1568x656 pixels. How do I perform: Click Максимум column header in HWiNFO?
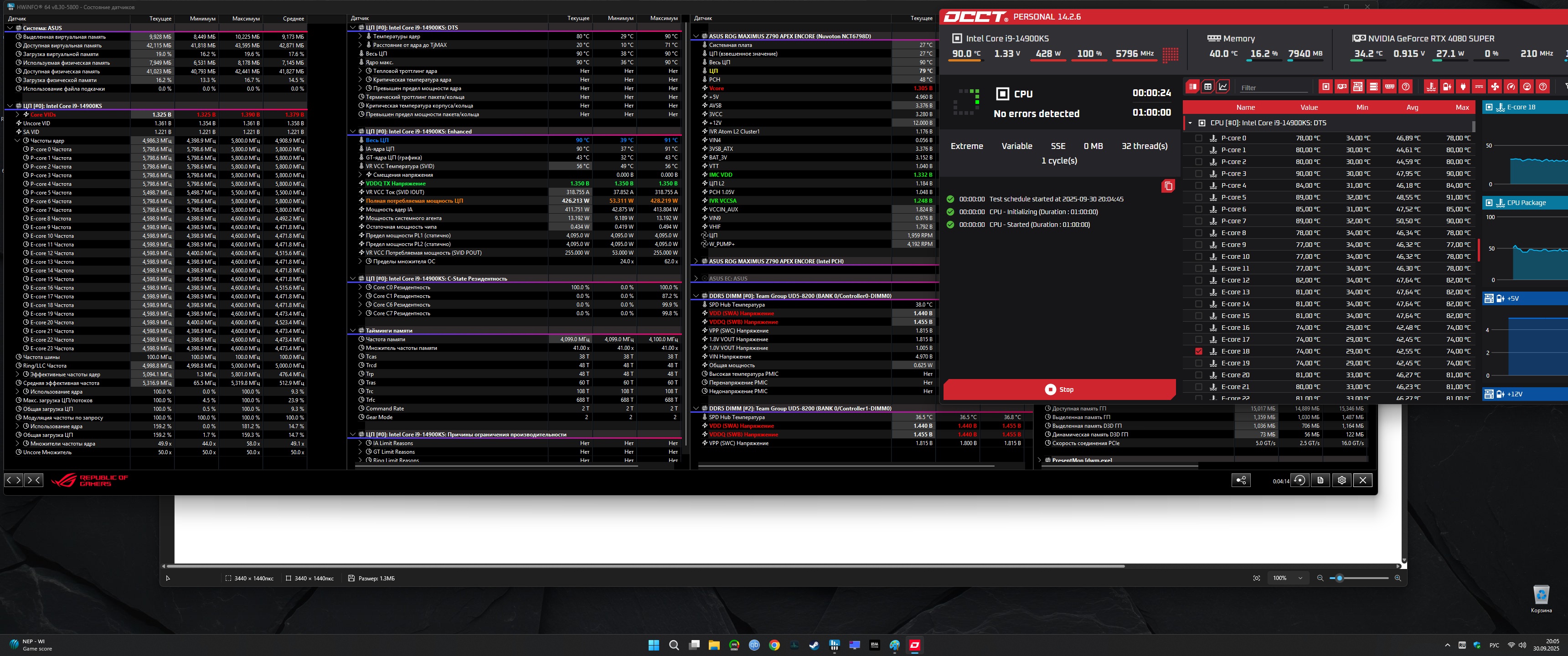pyautogui.click(x=245, y=19)
